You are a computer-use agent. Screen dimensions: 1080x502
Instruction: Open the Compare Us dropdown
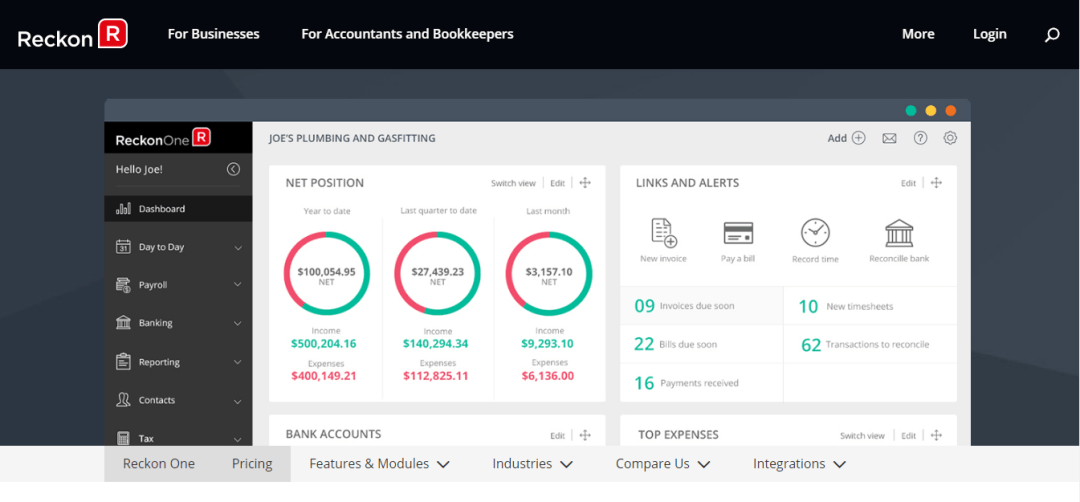point(662,464)
